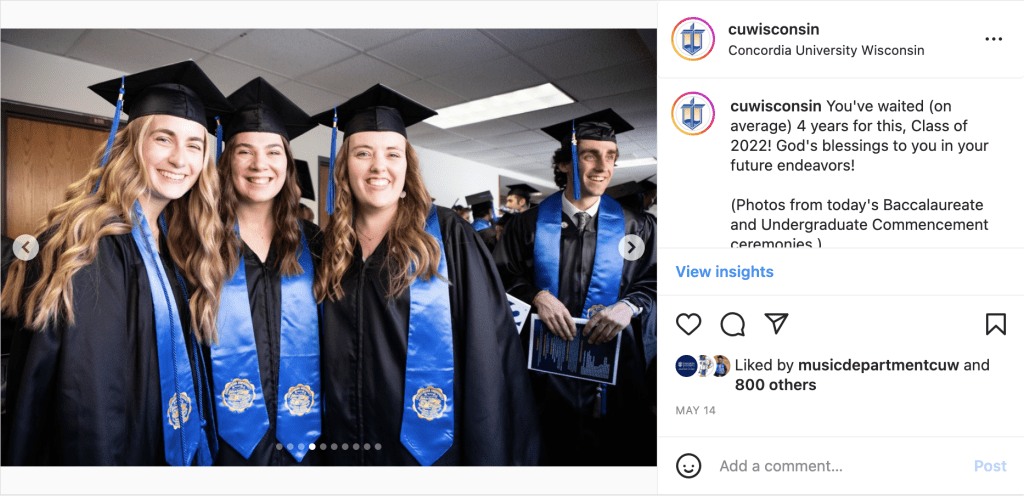View the list of 800 others who liked
Screen dimensions: 1024x496
point(775,385)
